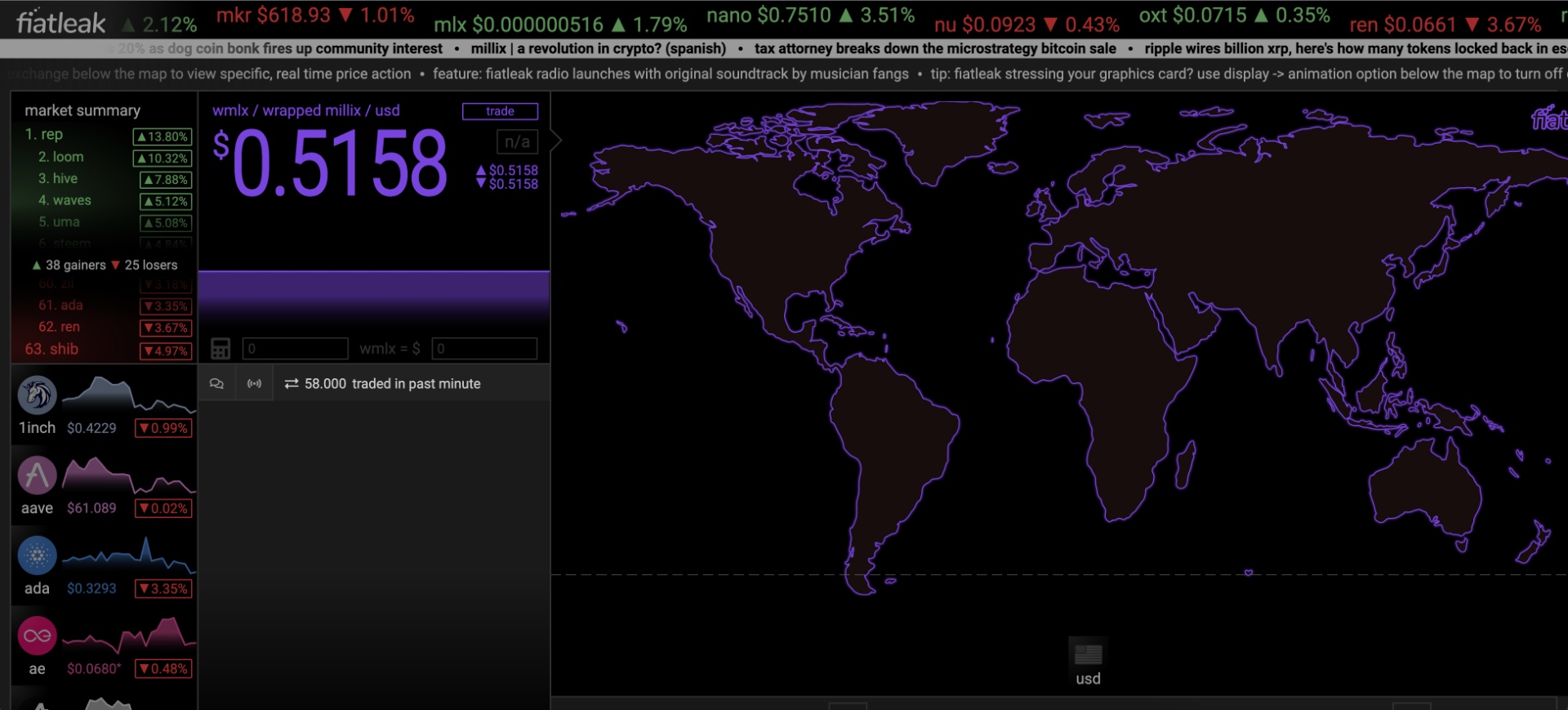Open the fiatleak radio launches feature notice
Viewport: 1568px width, 710px height.
click(670, 74)
